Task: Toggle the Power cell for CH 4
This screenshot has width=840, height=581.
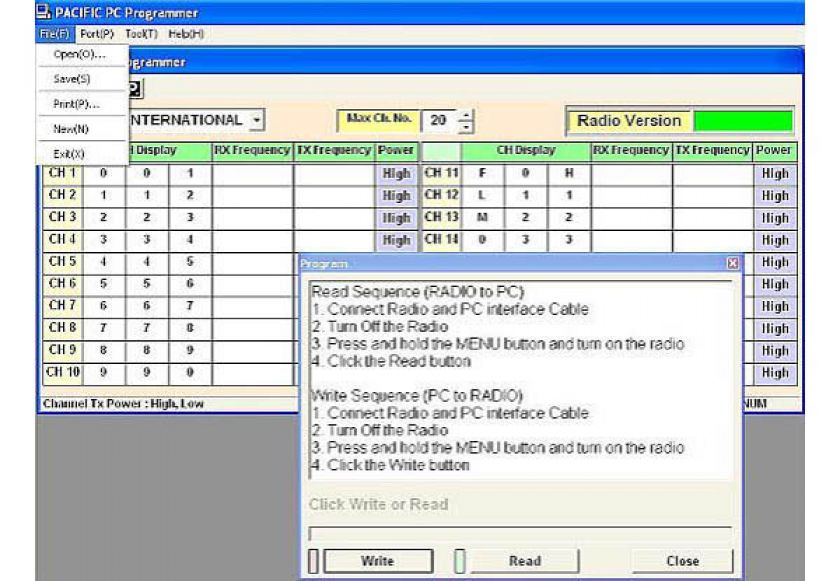Action: 396,240
